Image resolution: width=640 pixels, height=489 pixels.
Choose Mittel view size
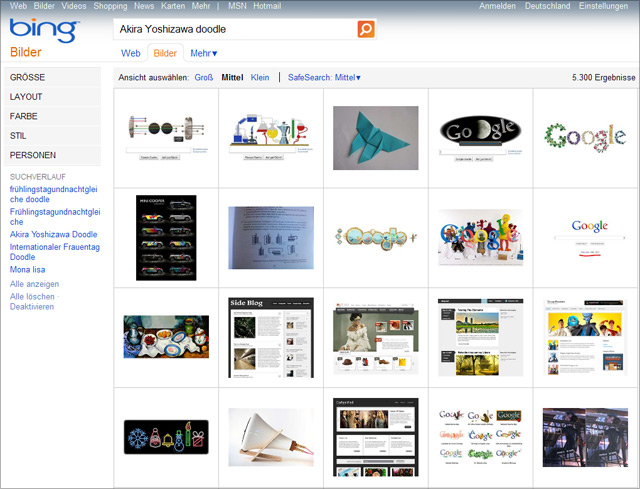(x=232, y=77)
